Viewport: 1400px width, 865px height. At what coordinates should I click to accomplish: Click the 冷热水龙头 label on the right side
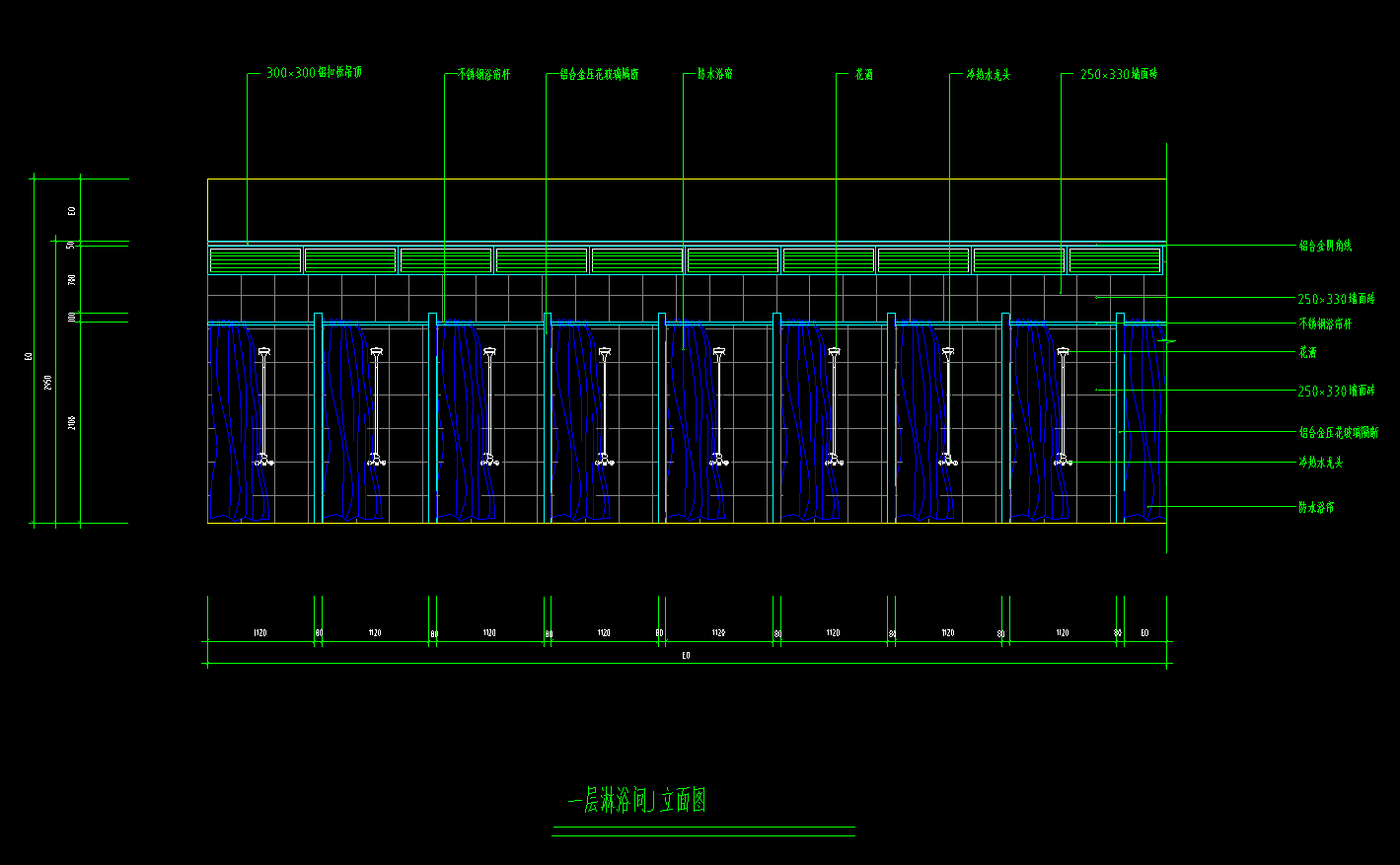[x=1320, y=463]
